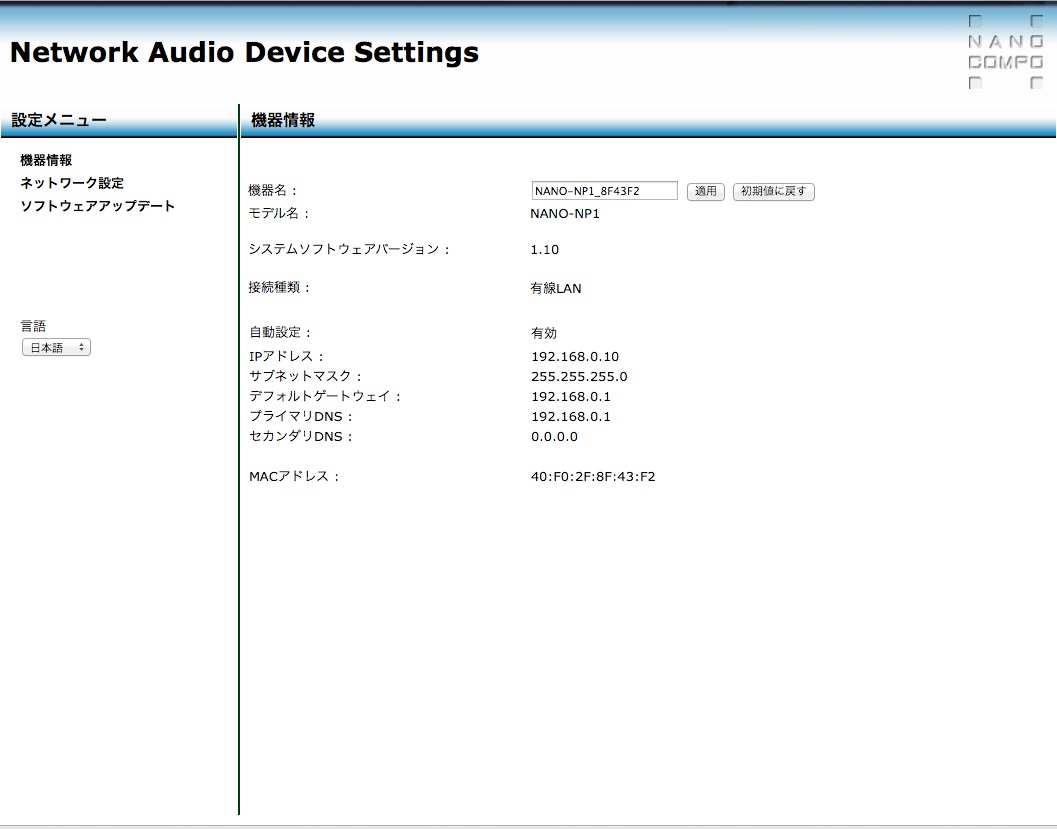The height and width of the screenshot is (829, 1057).
Task: Click the secondary DNS value 0.0.0.0
Action: pyautogui.click(x=554, y=437)
